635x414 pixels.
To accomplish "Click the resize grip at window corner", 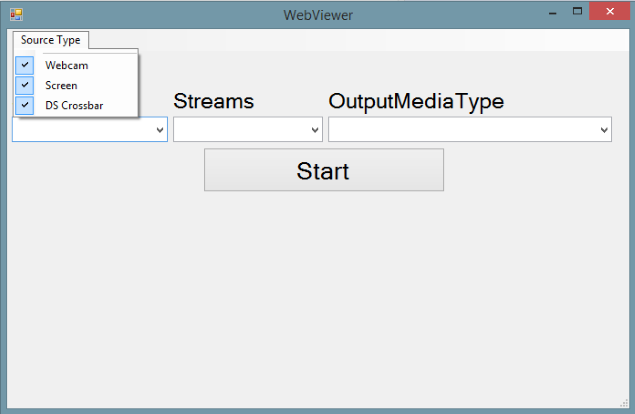I will pyautogui.click(x=624, y=403).
